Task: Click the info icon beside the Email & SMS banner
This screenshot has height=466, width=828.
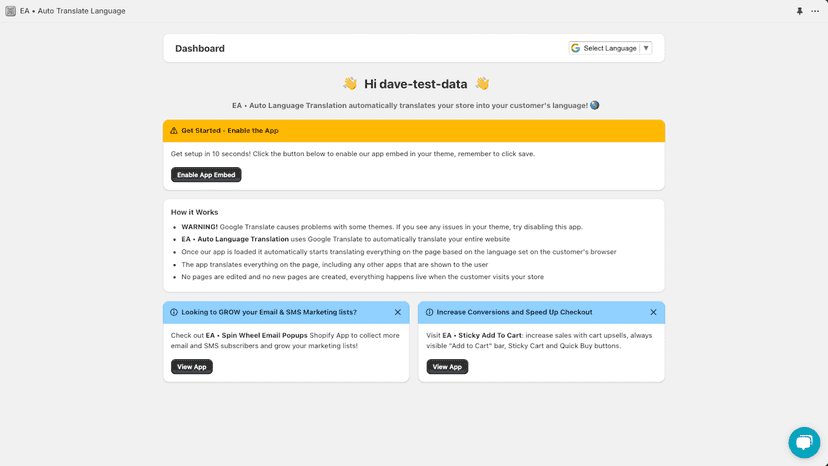Action: tap(174, 312)
